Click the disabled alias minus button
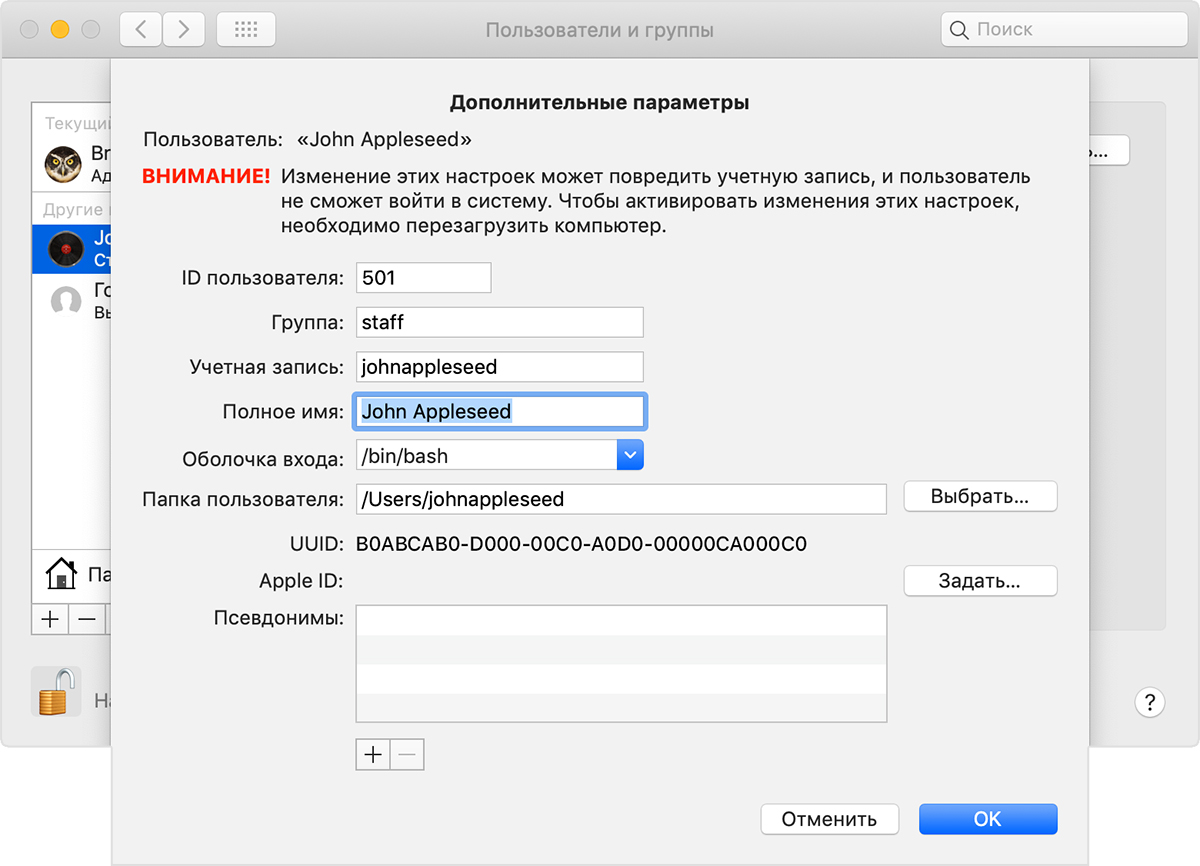Viewport: 1200px width, 866px height. (x=407, y=755)
